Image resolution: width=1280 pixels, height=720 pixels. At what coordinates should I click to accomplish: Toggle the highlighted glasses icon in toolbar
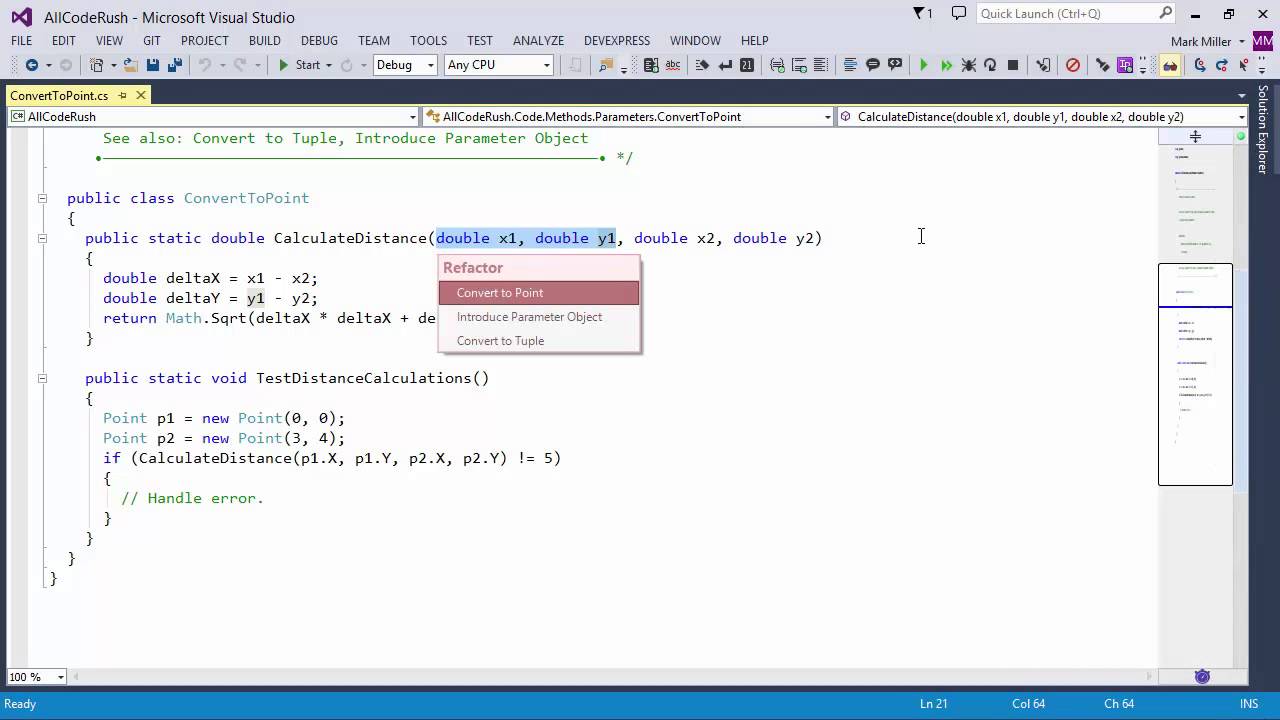pos(1170,65)
